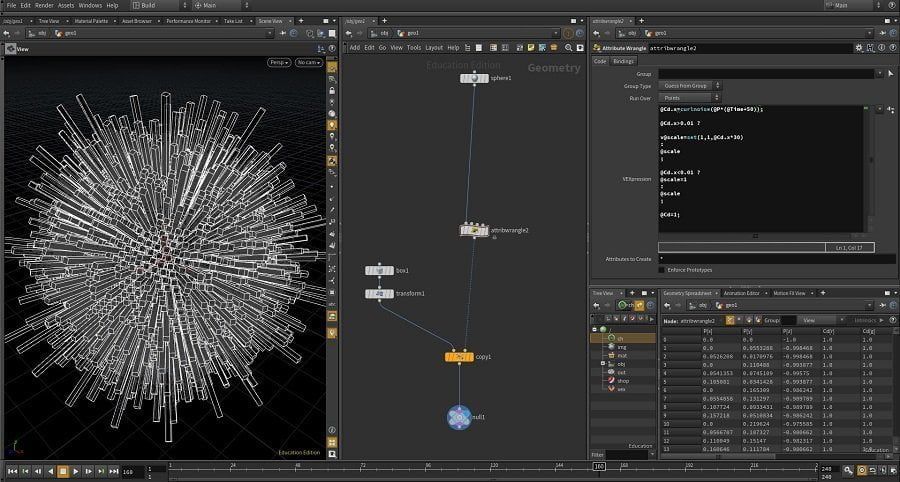
Task: Select the sphere1 node icon
Action: click(474, 78)
